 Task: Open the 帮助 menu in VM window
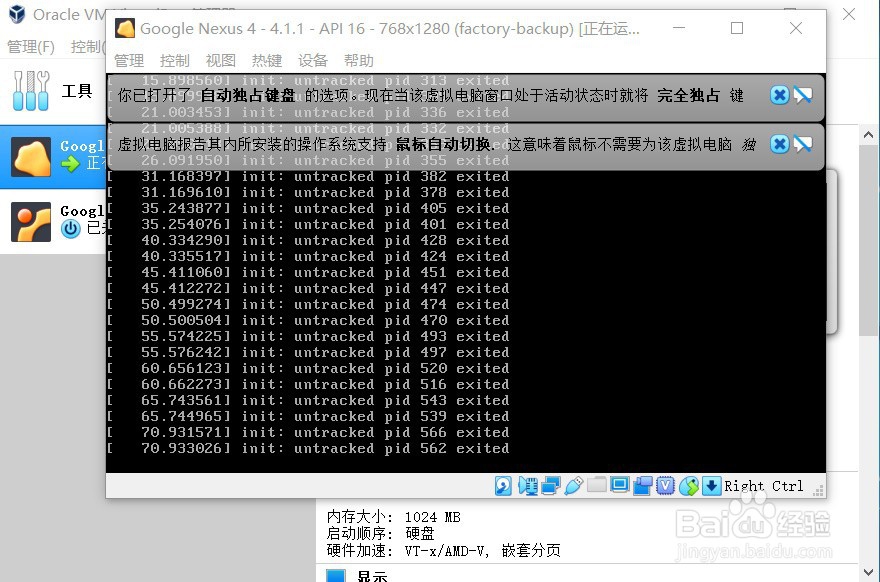tap(359, 60)
